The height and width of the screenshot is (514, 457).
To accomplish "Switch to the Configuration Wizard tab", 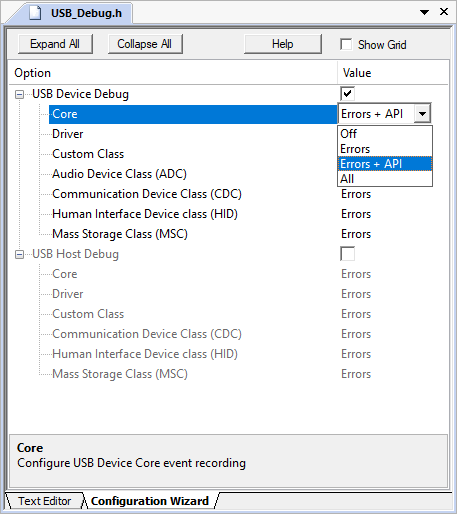I will tap(150, 501).
